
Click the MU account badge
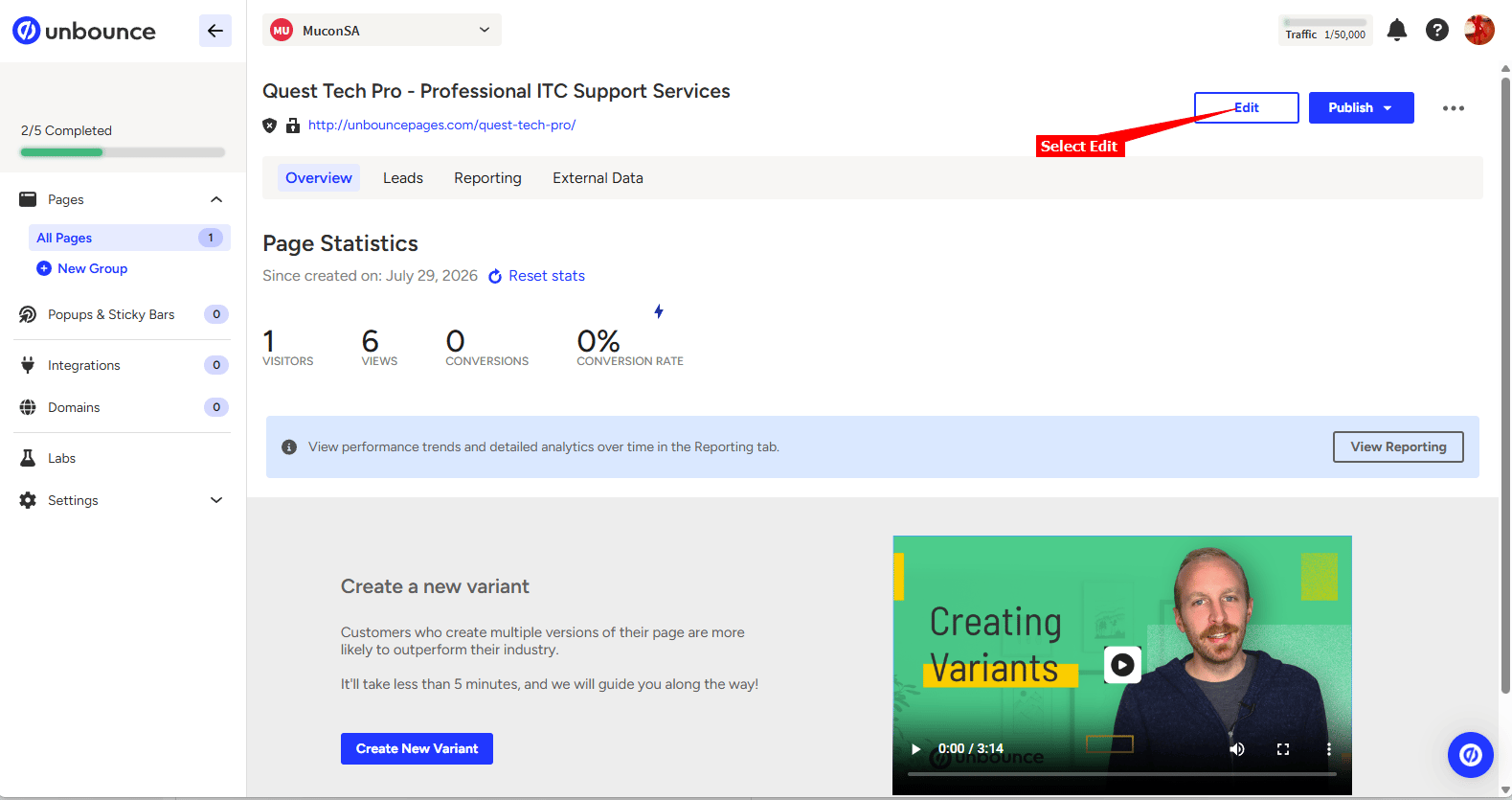click(x=282, y=31)
